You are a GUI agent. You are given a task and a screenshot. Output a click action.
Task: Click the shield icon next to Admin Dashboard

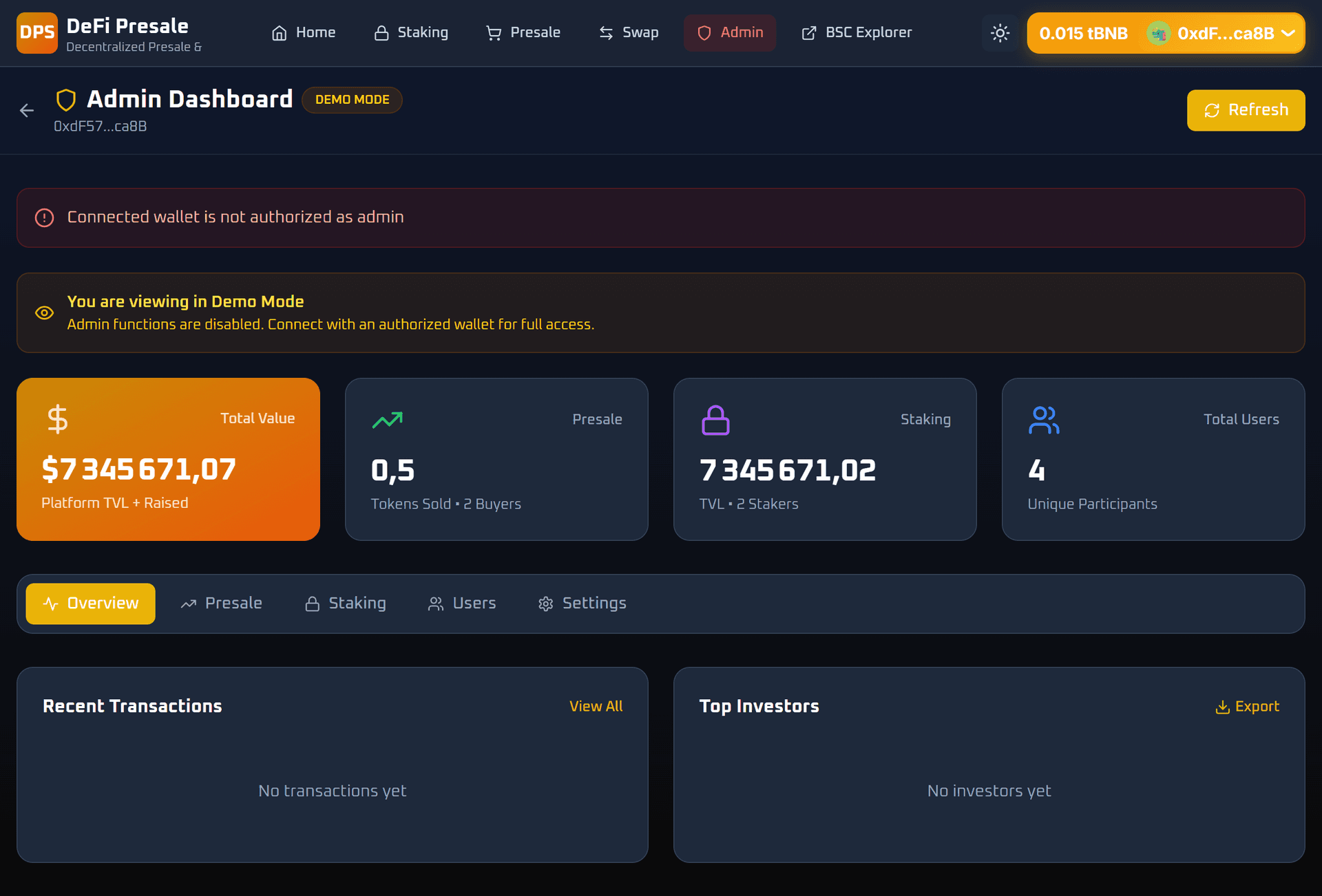coord(66,100)
